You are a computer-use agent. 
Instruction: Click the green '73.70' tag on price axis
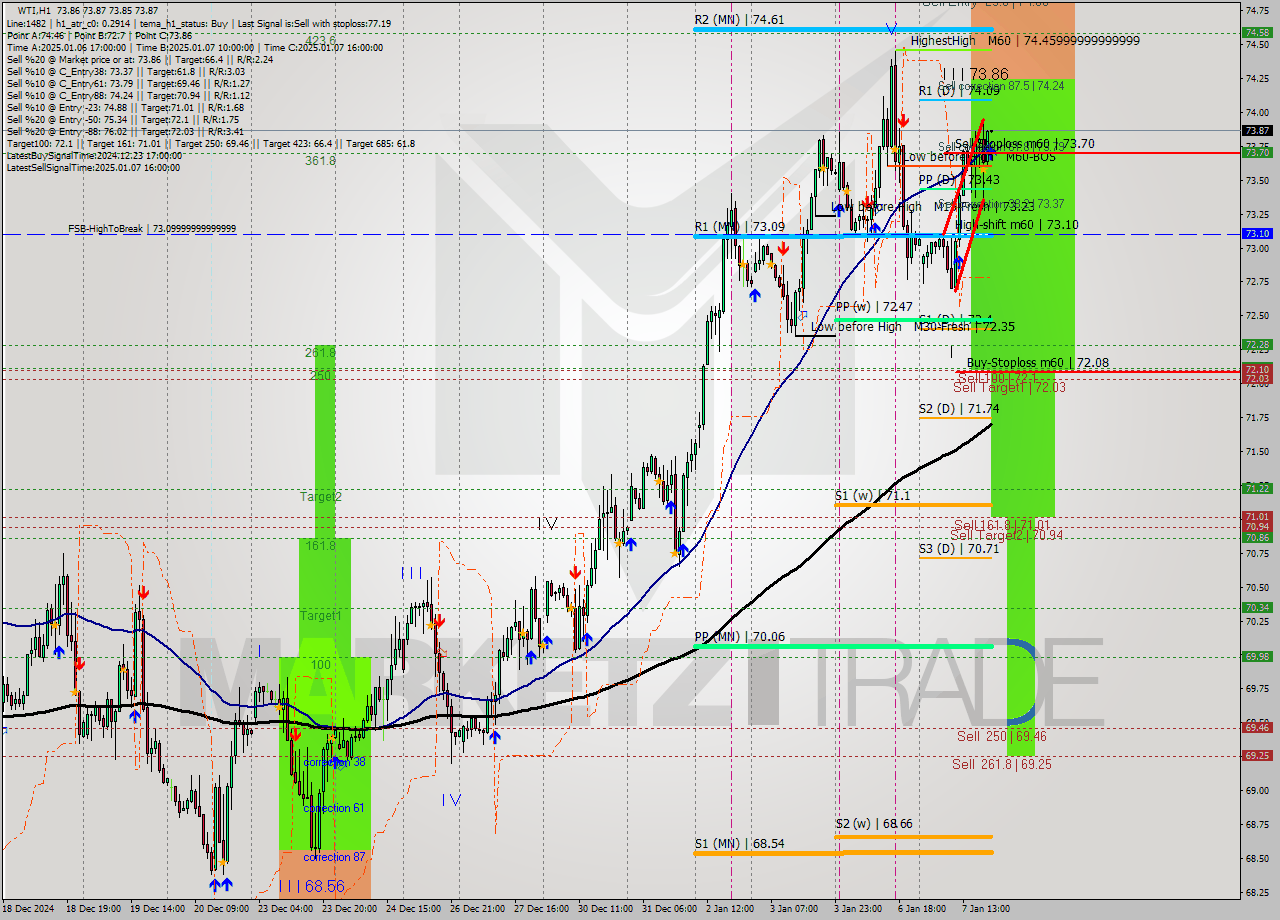(1257, 152)
